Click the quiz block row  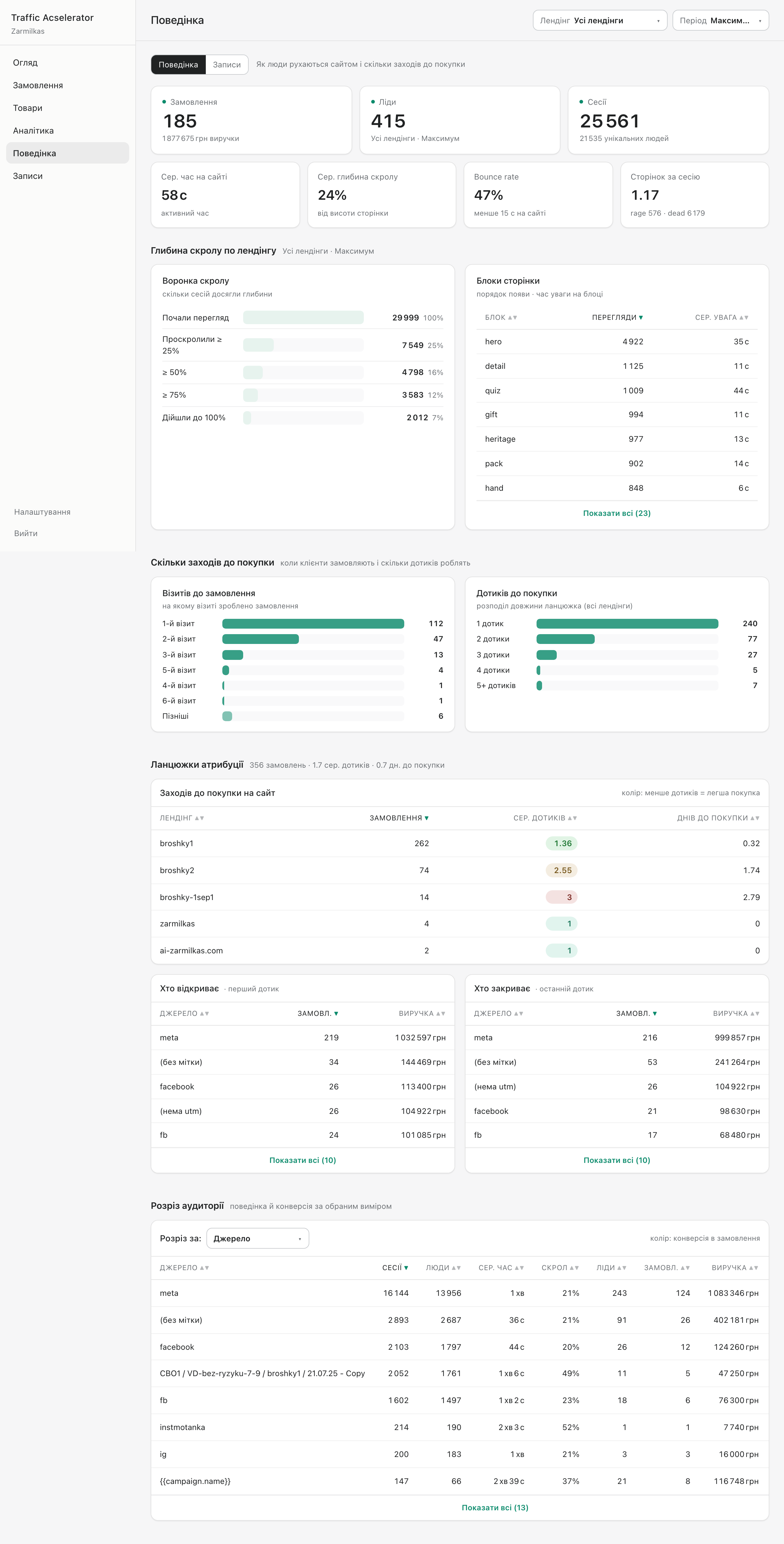[617, 391]
